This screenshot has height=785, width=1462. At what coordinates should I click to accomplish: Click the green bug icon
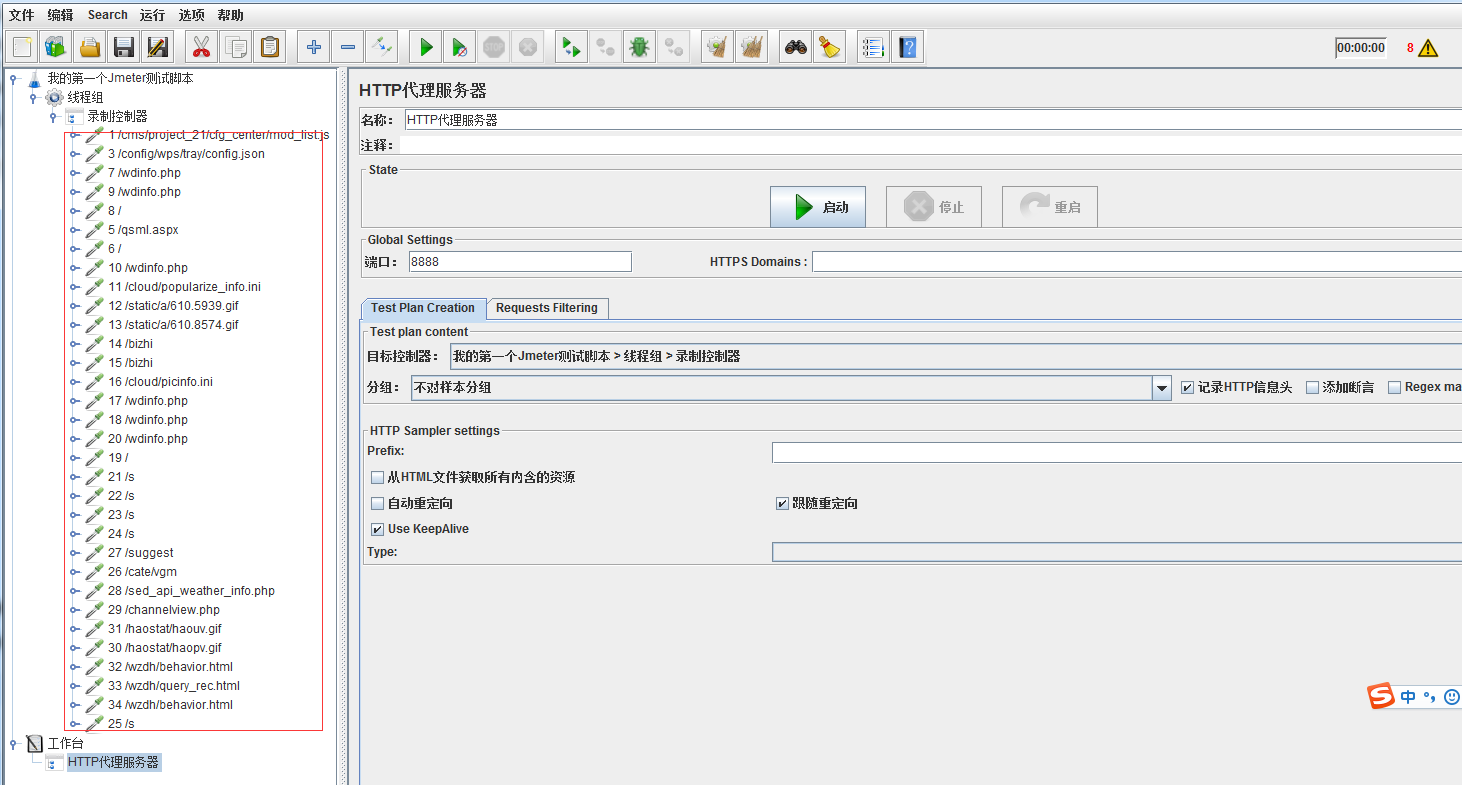(639, 46)
